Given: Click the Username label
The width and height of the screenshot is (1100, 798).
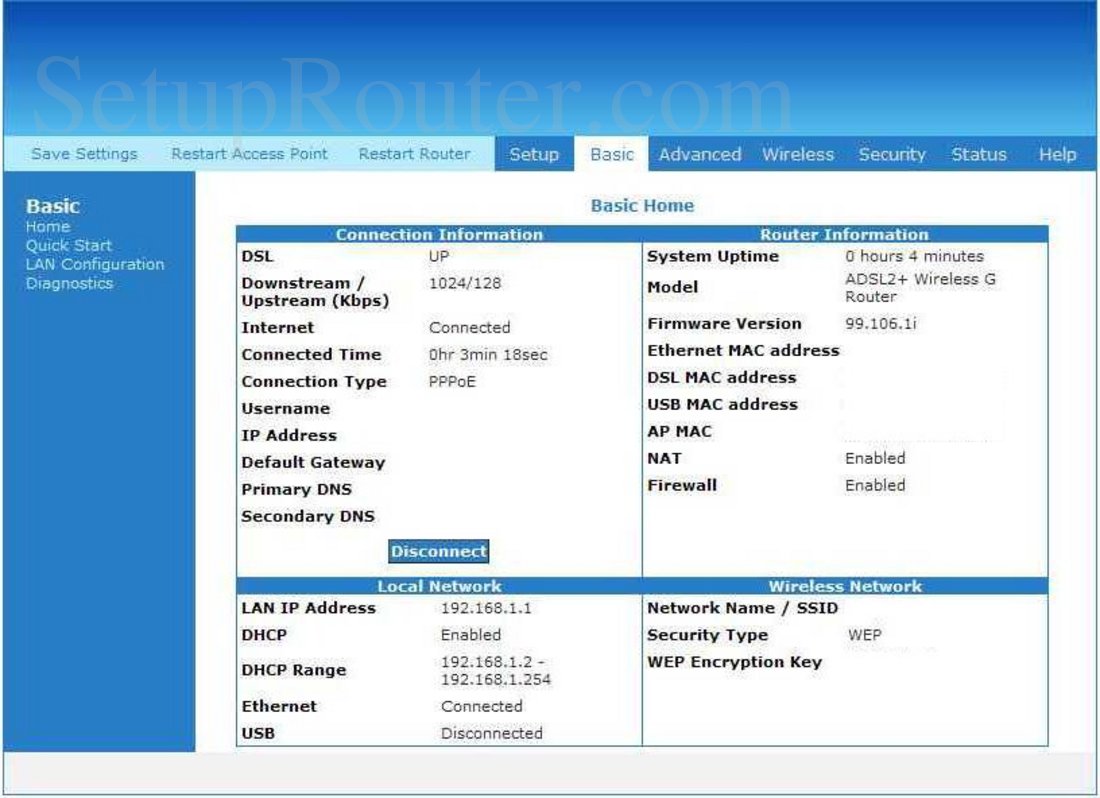Looking at the screenshot, I should click(286, 408).
